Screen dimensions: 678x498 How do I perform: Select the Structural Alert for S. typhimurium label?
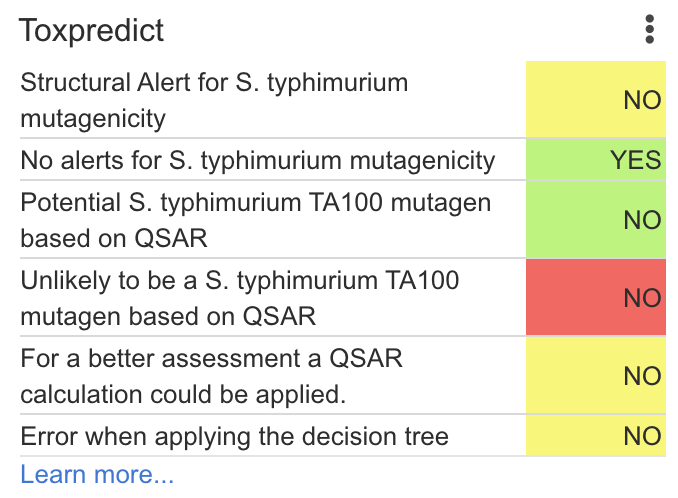click(214, 100)
